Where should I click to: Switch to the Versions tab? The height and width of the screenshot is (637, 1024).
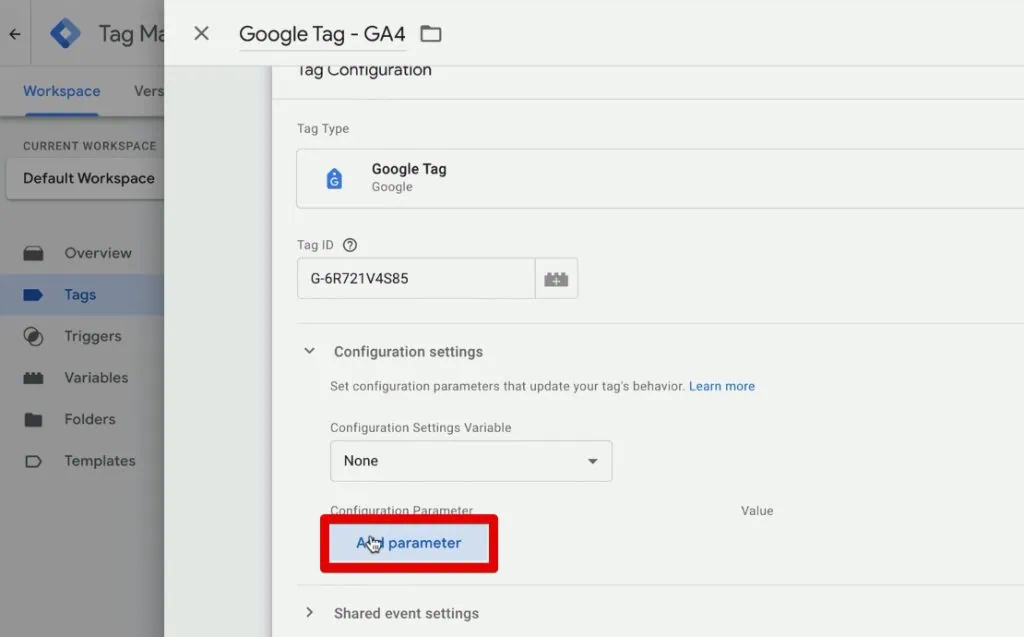point(149,91)
